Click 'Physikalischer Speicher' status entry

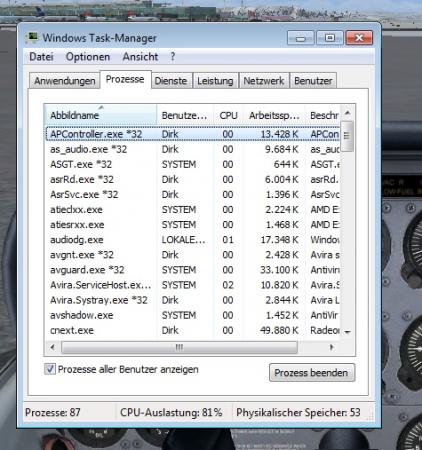click(x=298, y=412)
